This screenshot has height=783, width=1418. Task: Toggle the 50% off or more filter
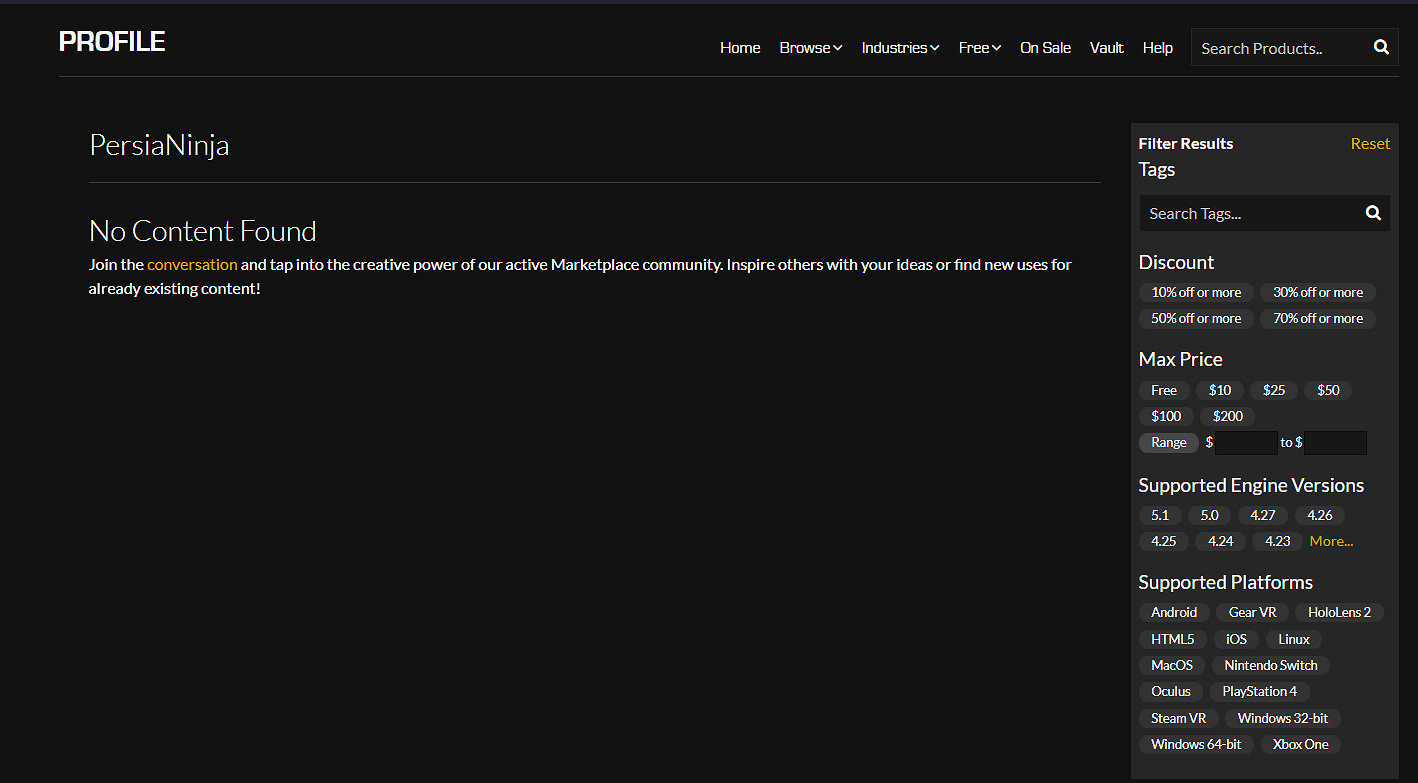point(1196,319)
